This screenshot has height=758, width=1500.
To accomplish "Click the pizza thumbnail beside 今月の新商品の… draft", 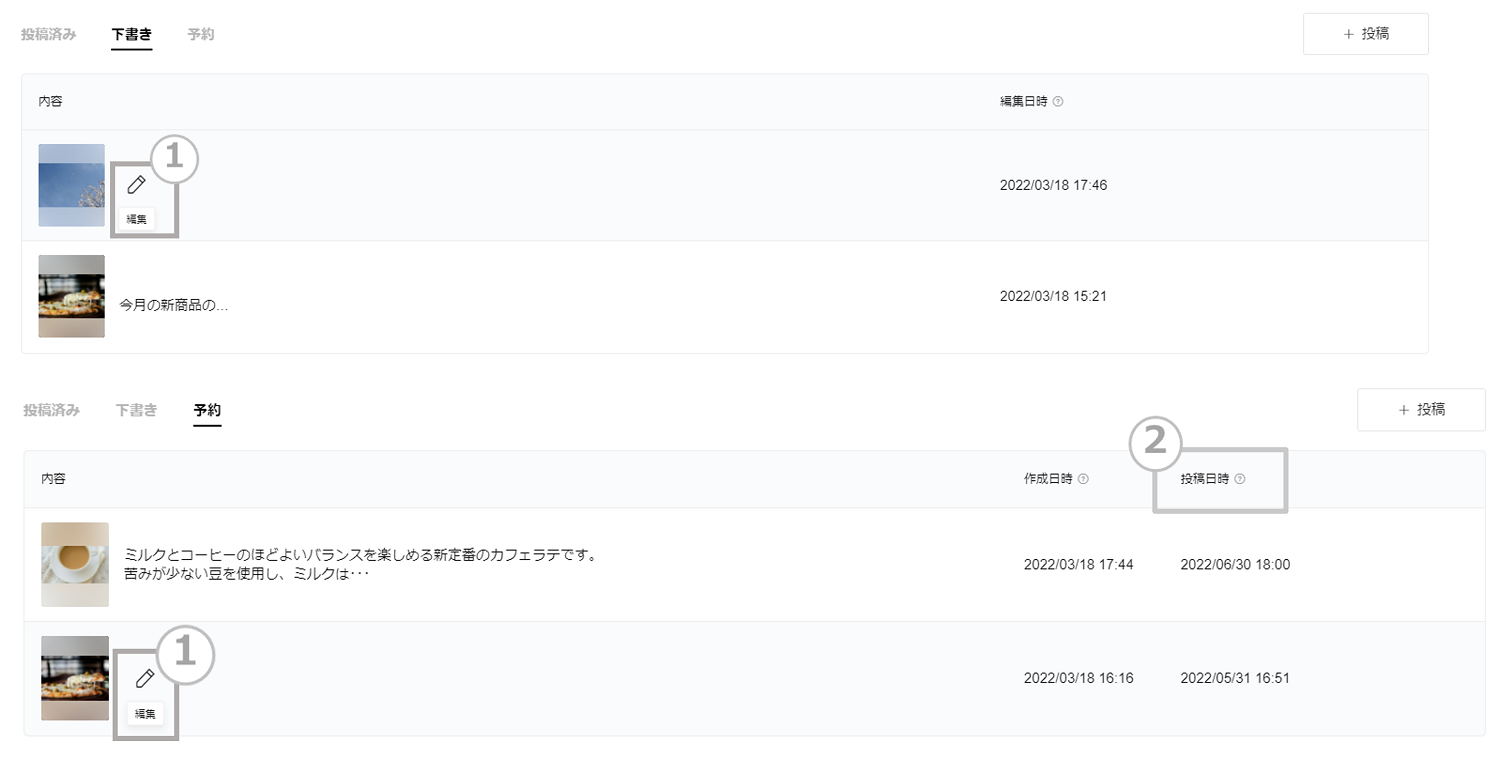I will click(x=71, y=296).
